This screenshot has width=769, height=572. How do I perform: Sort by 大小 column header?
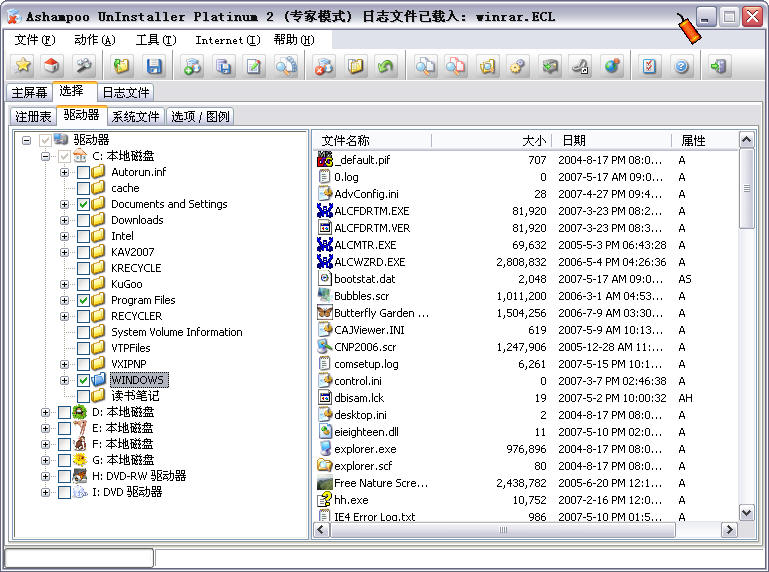point(491,141)
